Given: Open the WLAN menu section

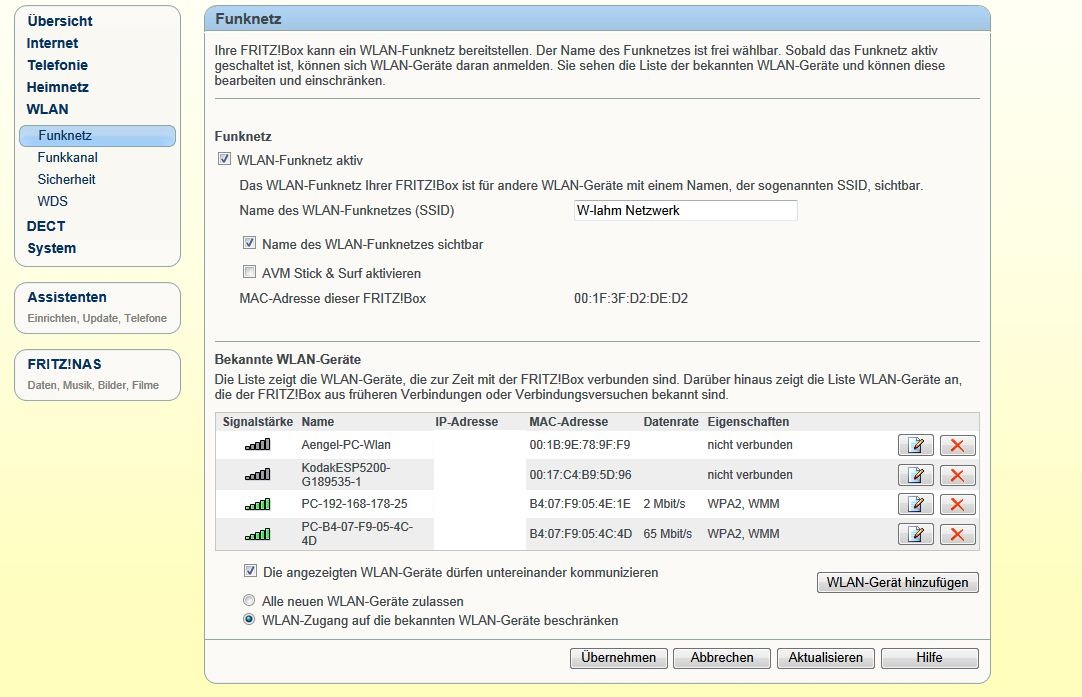Looking at the screenshot, I should (x=48, y=109).
